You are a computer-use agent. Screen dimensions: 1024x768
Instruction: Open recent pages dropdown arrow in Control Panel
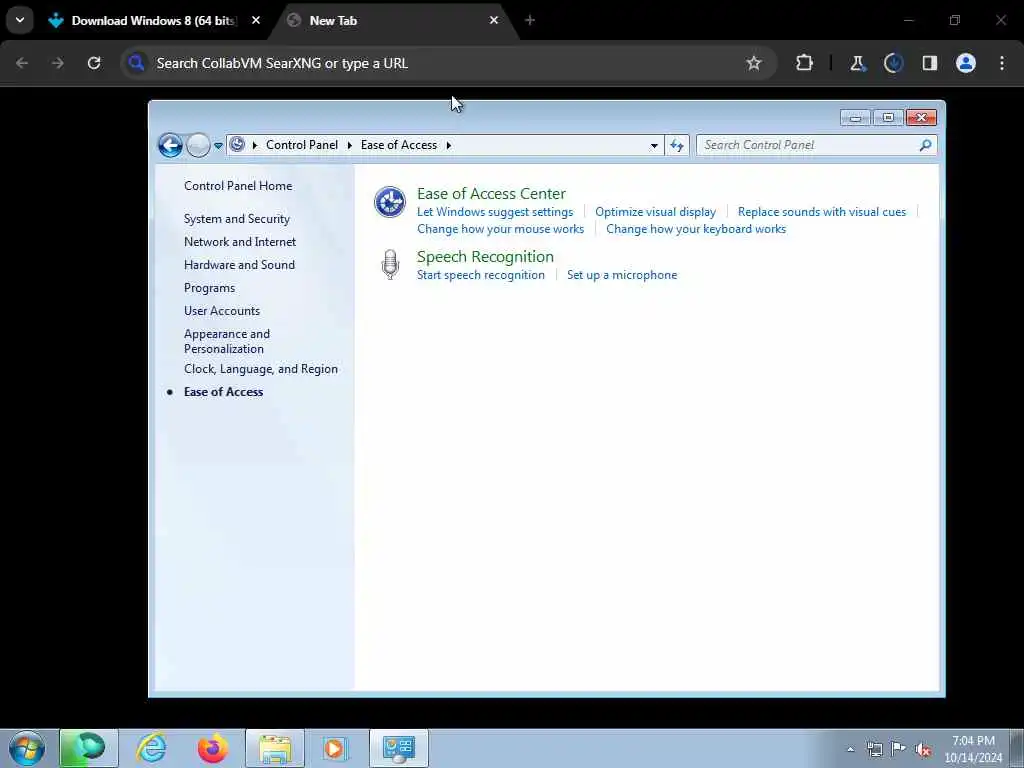pos(218,146)
